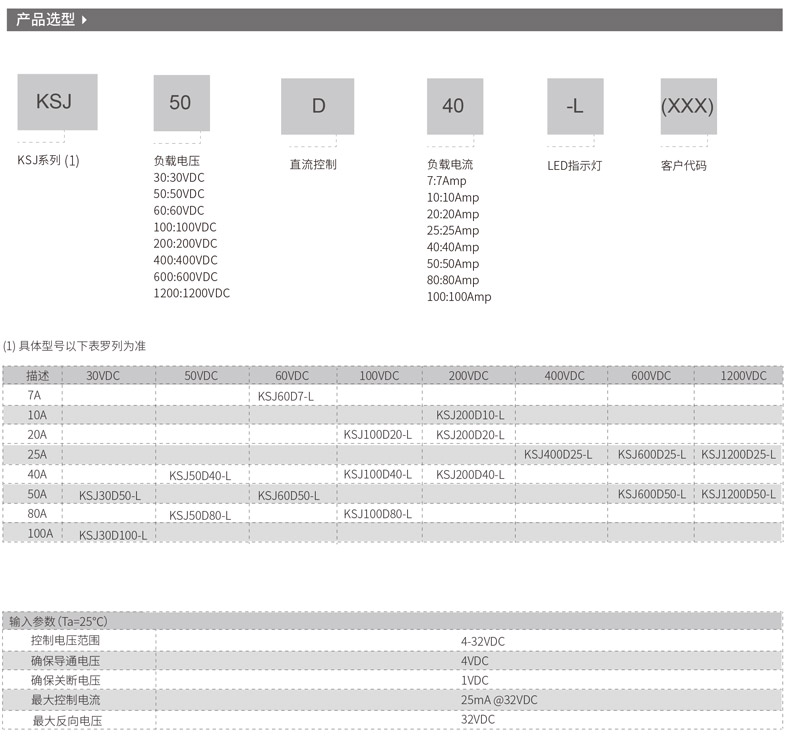Click the gray box labeled 50
This screenshot has width=790, height=744.
pos(181,103)
